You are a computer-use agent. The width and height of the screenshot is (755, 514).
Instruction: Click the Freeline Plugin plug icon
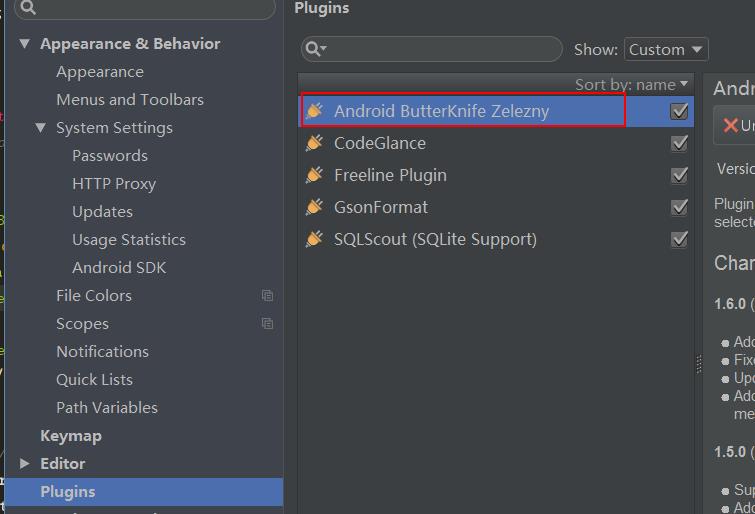click(x=314, y=175)
